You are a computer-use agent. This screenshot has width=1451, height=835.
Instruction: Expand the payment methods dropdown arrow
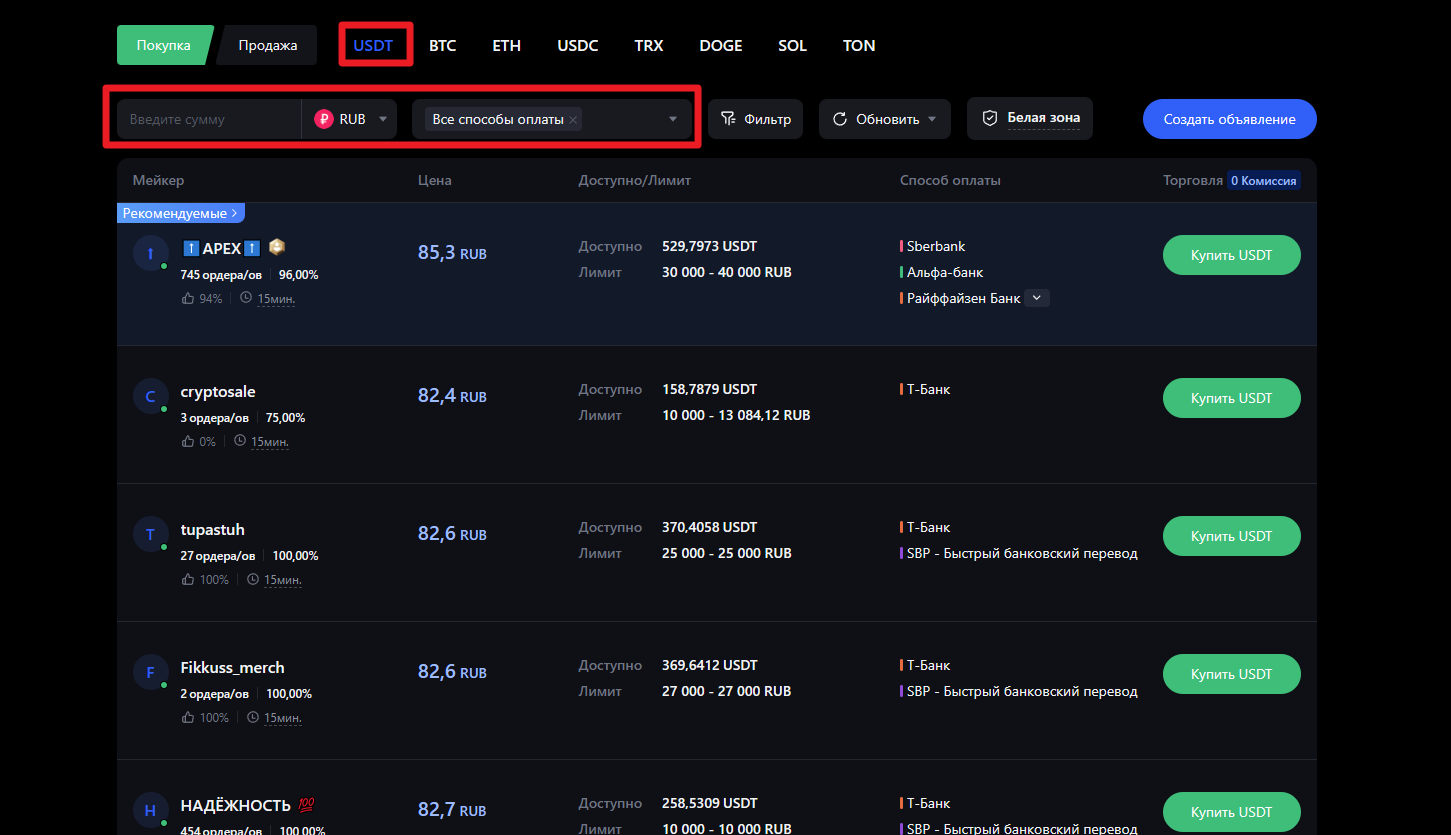click(x=673, y=119)
